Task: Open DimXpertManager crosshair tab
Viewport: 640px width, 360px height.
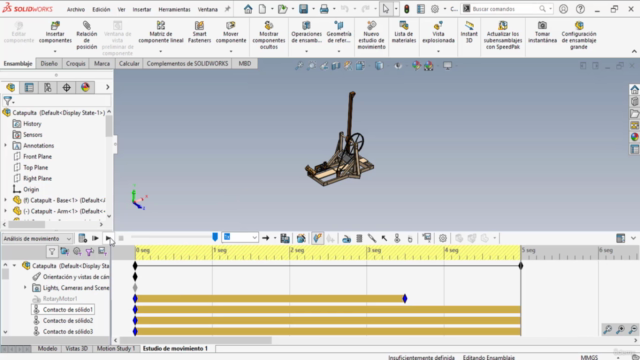Action: coord(67,87)
